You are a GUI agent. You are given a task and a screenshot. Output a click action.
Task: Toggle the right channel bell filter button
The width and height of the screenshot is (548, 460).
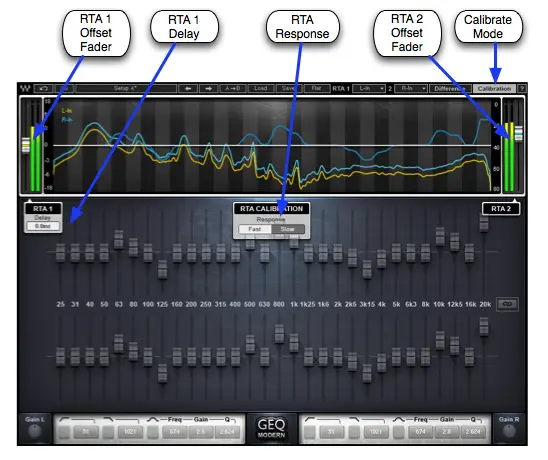(x=398, y=432)
